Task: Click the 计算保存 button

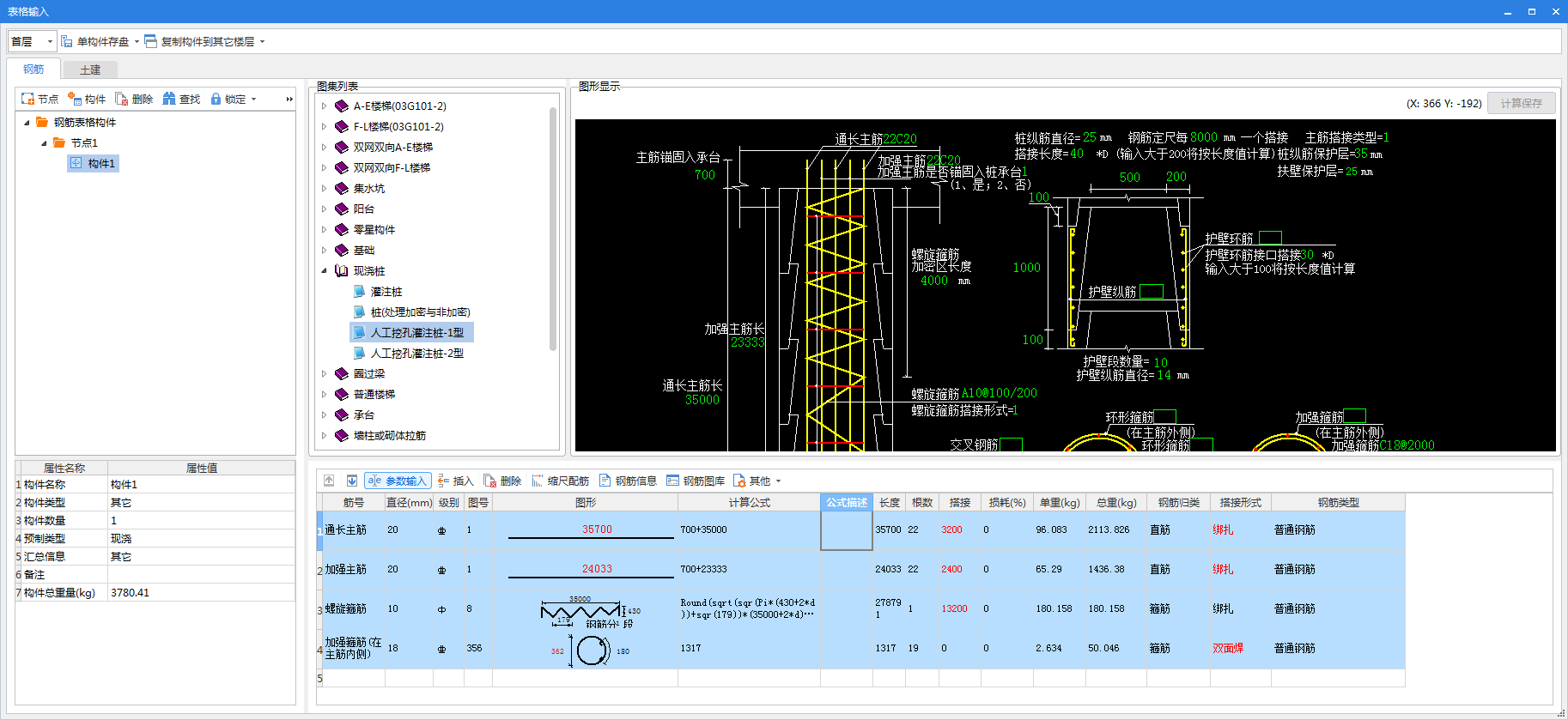Action: (x=1521, y=103)
